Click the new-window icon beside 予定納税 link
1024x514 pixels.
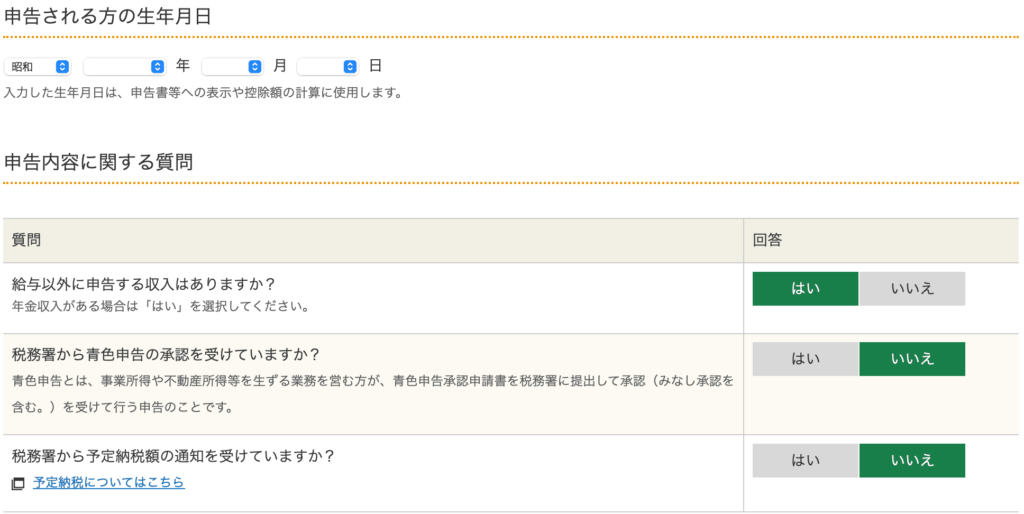pos(18,483)
